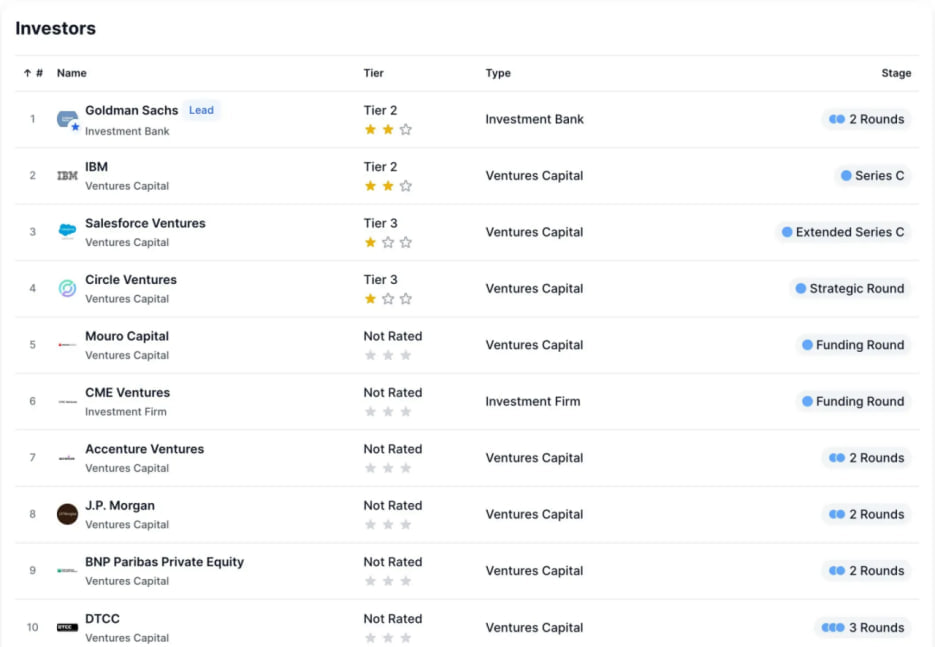Image resolution: width=935 pixels, height=647 pixels.
Task: Open the Goldman Sachs investor link
Action: (x=131, y=110)
